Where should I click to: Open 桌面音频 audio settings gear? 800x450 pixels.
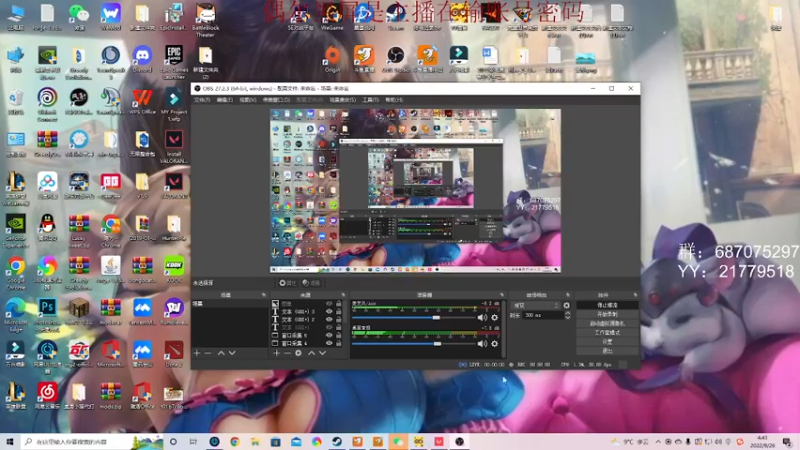pyautogui.click(x=494, y=344)
